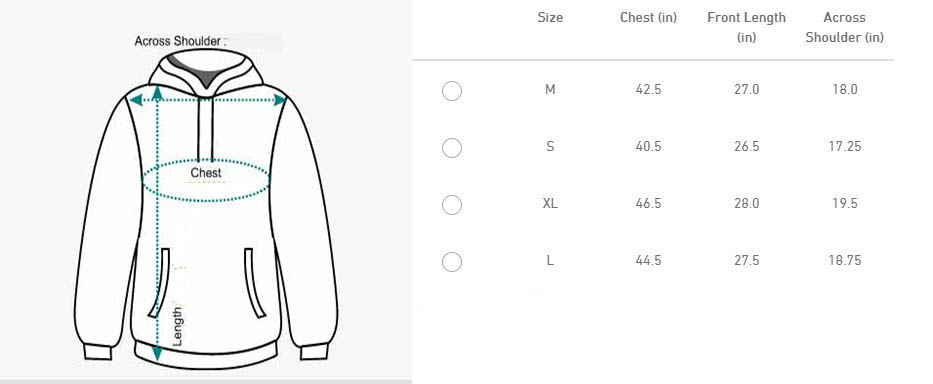Click the 18.75 shoulder value for size L
The width and height of the screenshot is (933, 384).
[844, 260]
